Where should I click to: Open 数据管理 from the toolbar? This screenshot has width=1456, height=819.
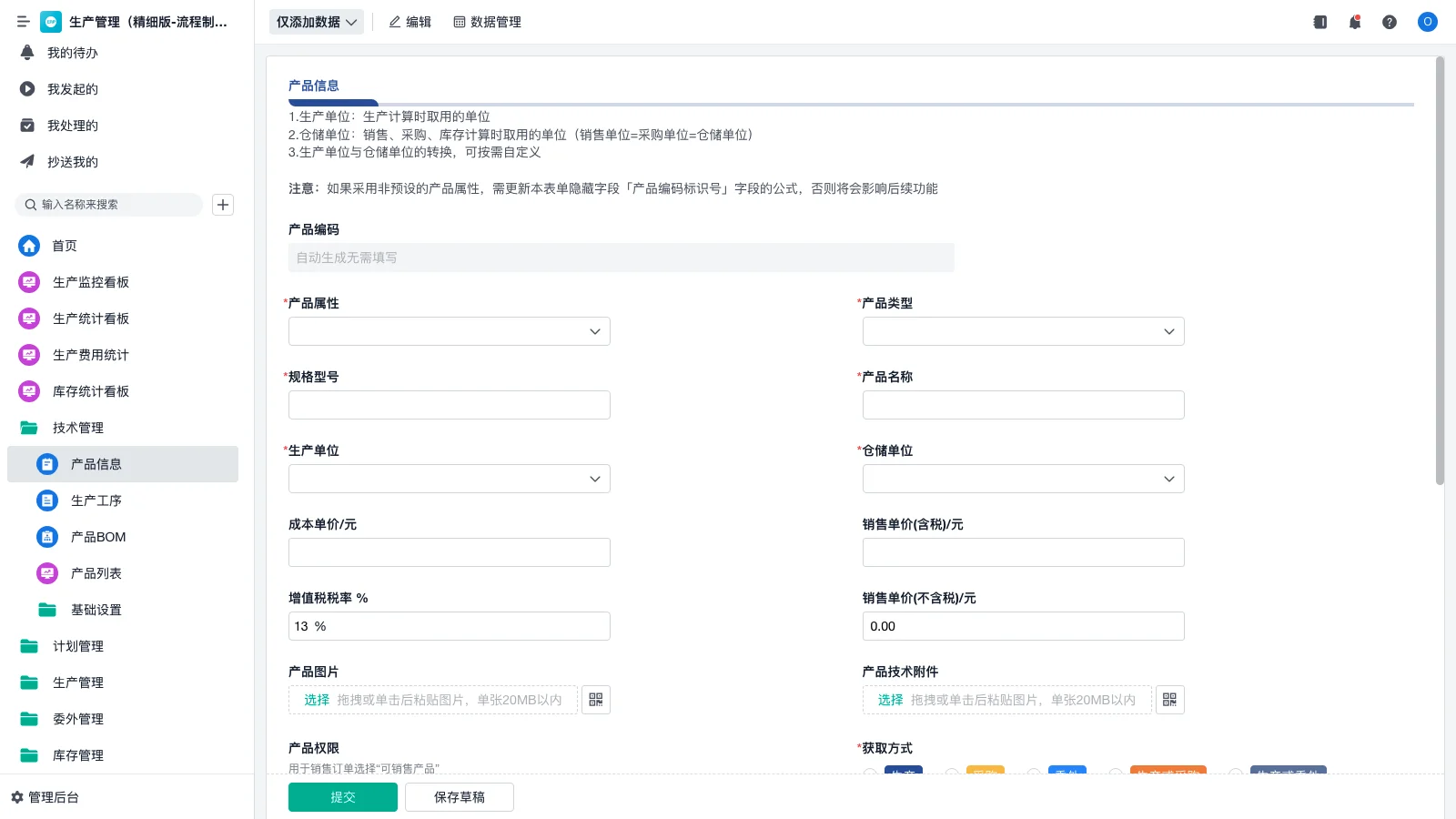[x=487, y=22]
